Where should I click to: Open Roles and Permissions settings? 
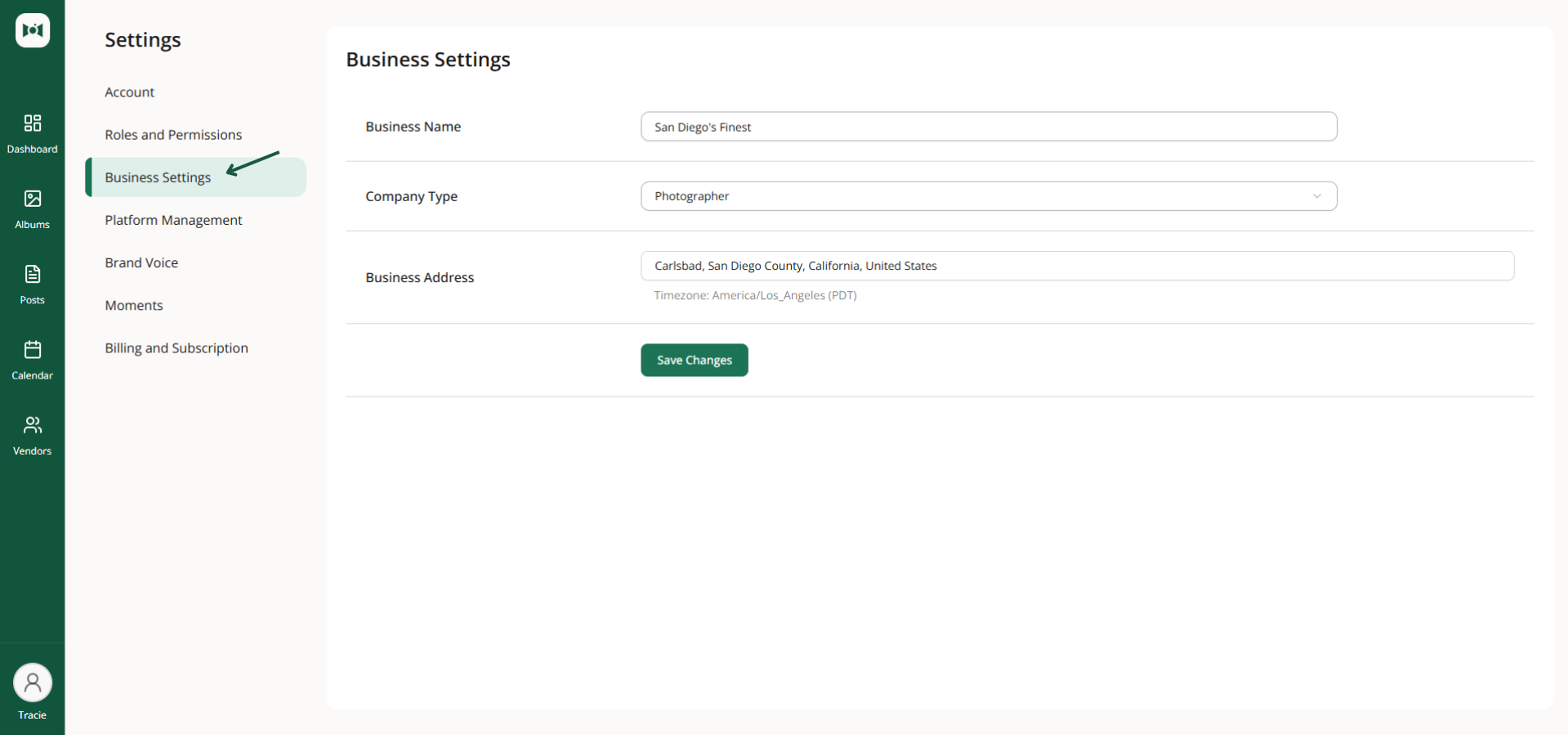[173, 135]
